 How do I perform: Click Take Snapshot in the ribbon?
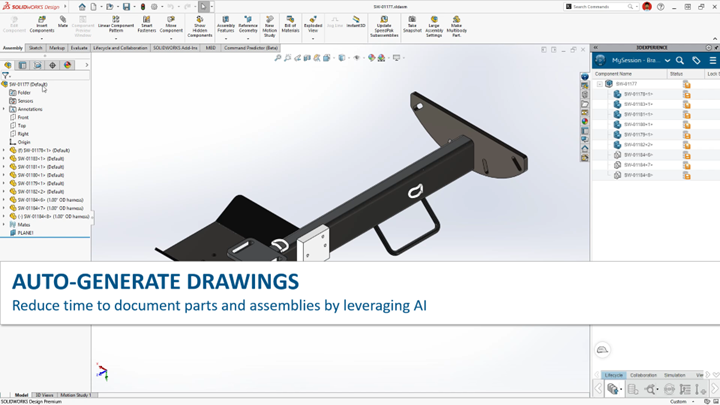[x=412, y=24]
